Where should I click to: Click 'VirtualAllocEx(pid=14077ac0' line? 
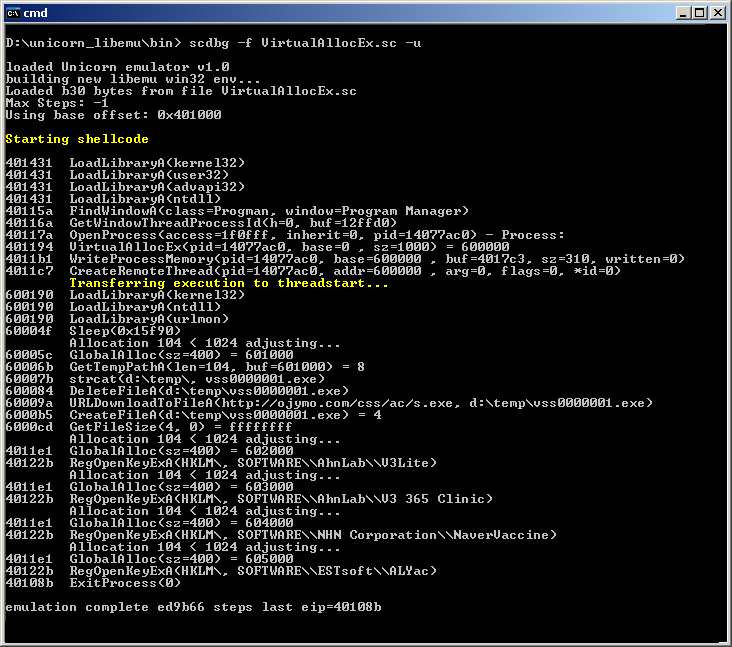257,247
